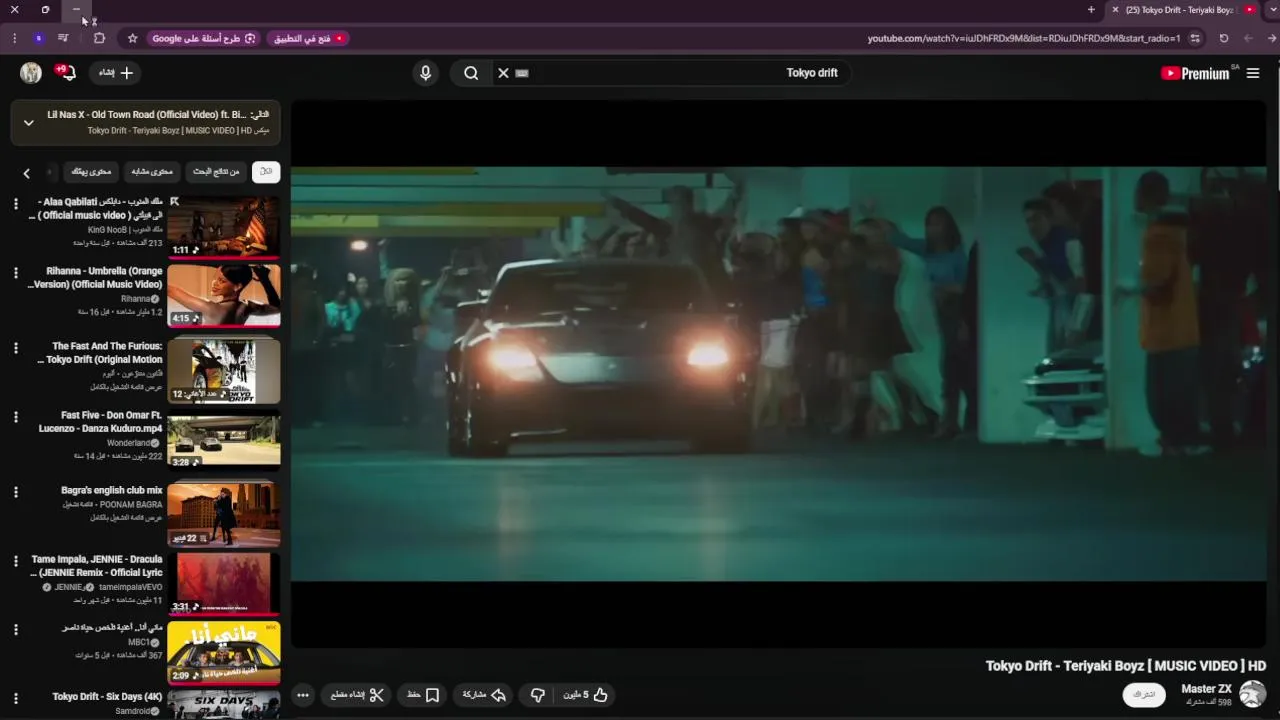Click the 'Rihanna - Umbrella (Orange Version)' title
This screenshot has width=1280, height=720.
pyautogui.click(x=96, y=278)
